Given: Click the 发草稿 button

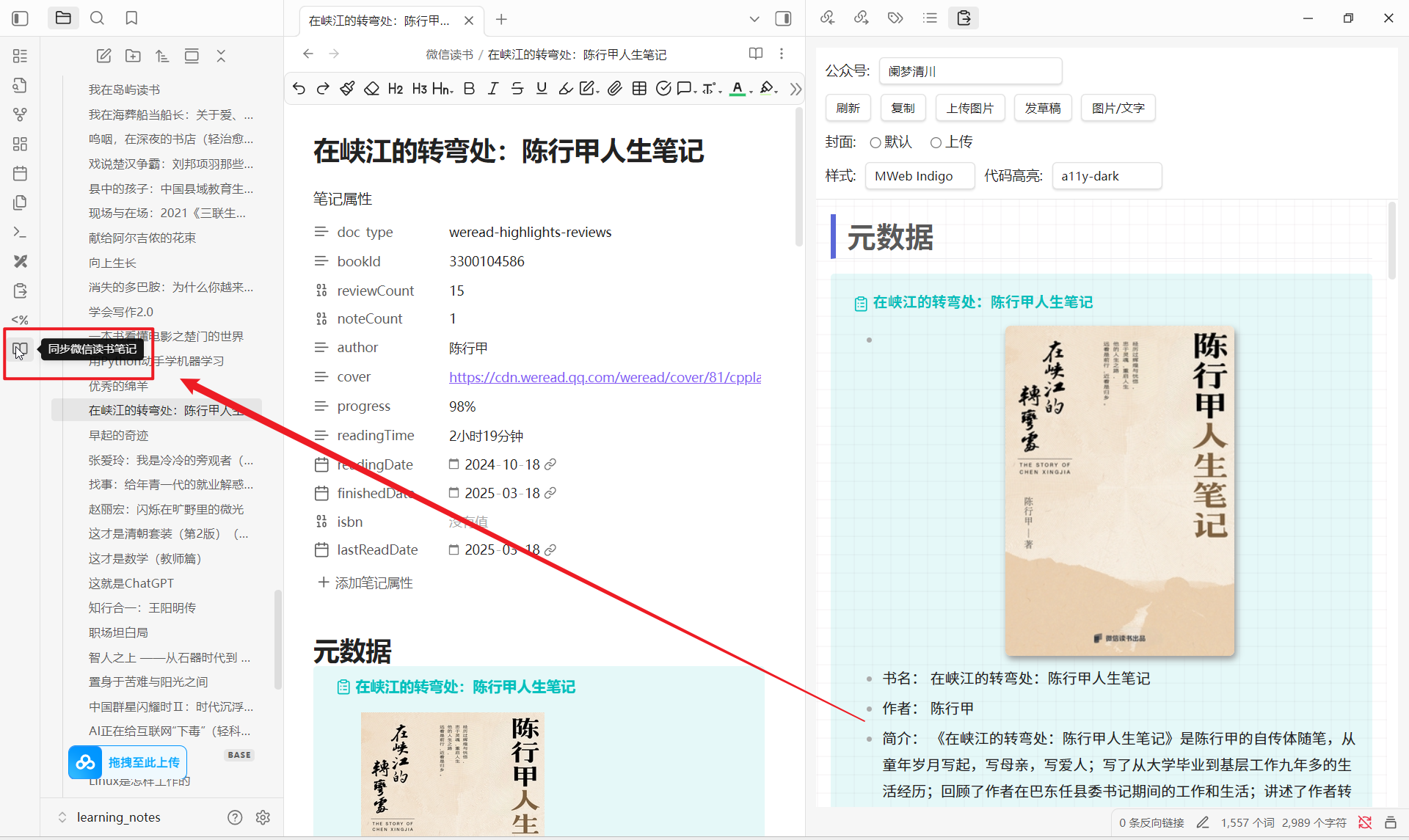Looking at the screenshot, I should (x=1042, y=108).
